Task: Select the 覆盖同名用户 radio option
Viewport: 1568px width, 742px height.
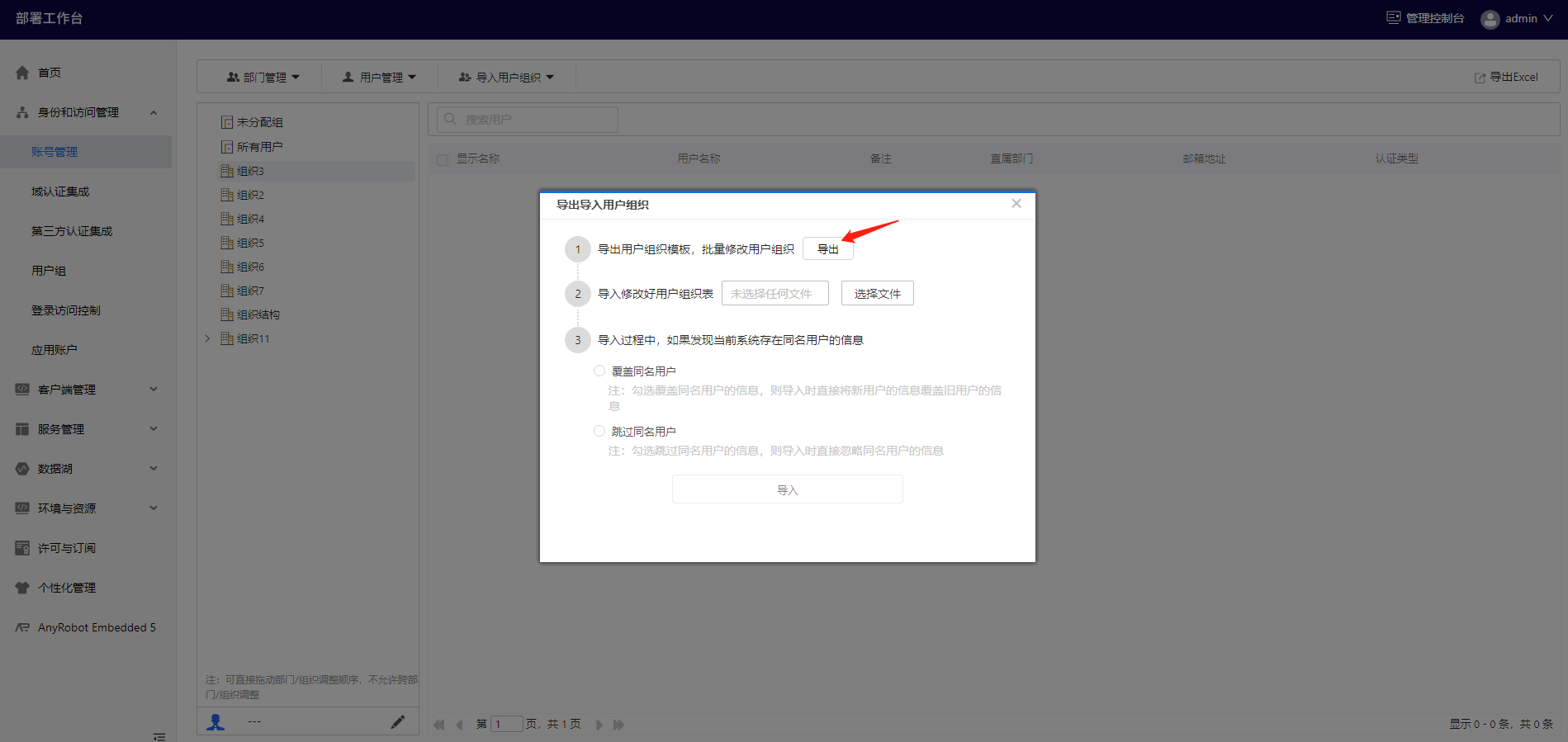Action: click(x=599, y=371)
